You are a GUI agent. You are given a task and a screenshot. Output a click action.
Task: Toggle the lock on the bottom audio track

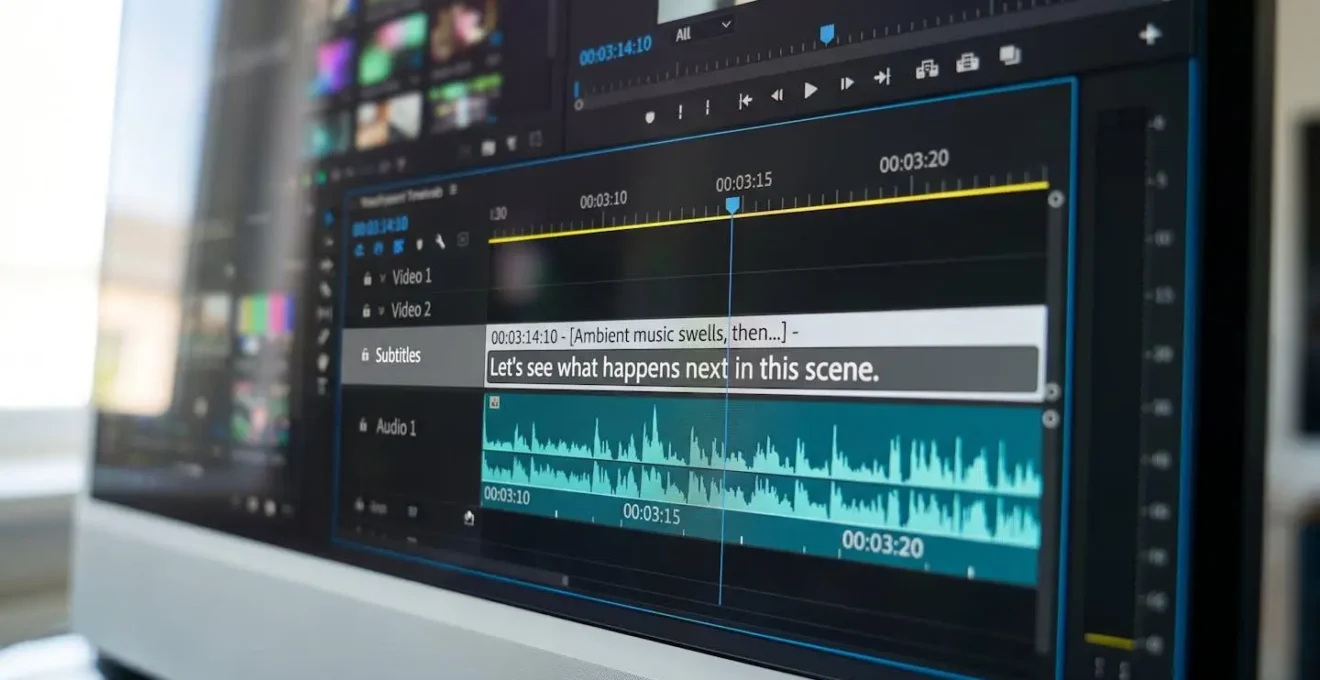click(x=358, y=507)
